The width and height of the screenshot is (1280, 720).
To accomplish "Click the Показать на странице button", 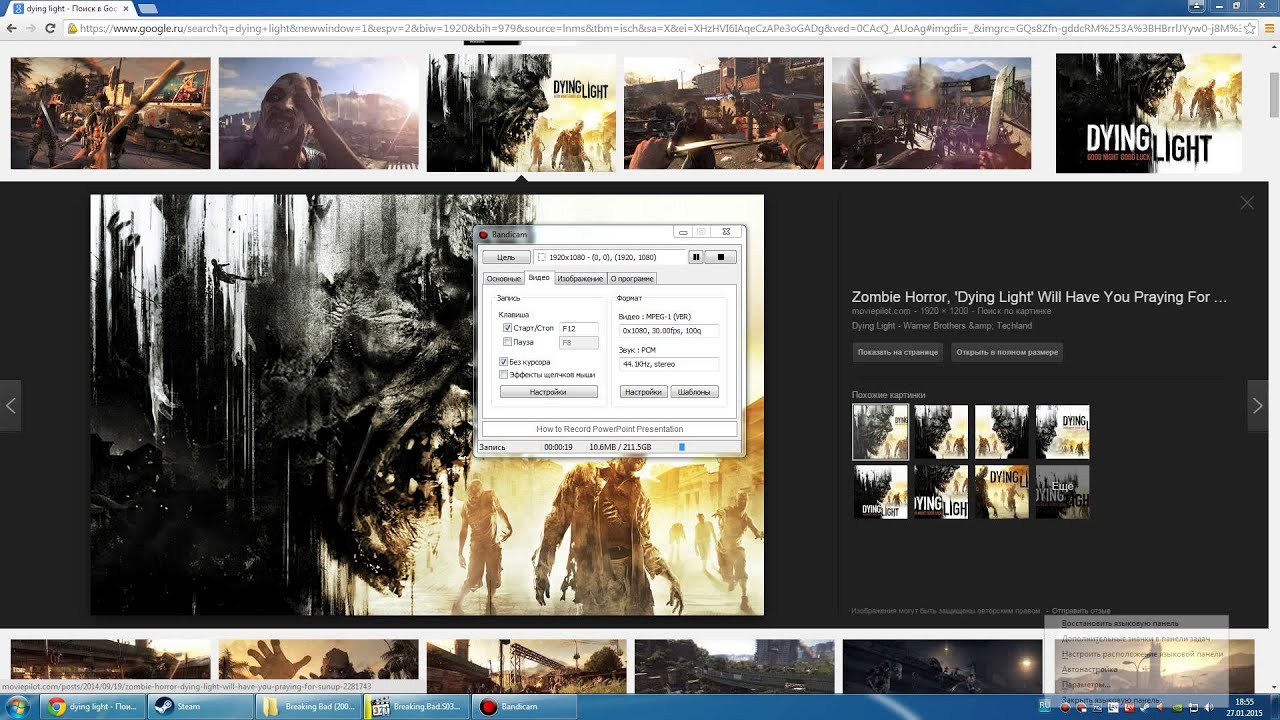I will 898,352.
